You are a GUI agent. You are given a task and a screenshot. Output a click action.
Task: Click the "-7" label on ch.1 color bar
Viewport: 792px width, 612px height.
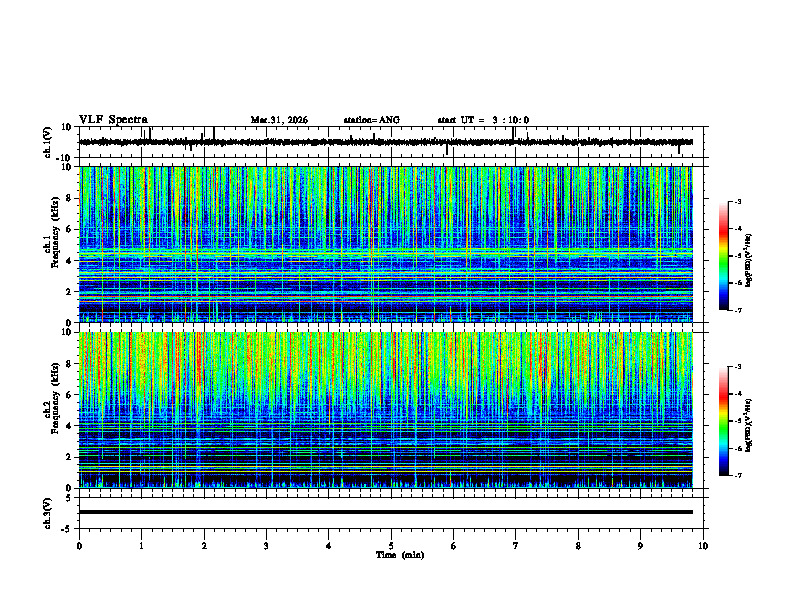[x=738, y=310]
